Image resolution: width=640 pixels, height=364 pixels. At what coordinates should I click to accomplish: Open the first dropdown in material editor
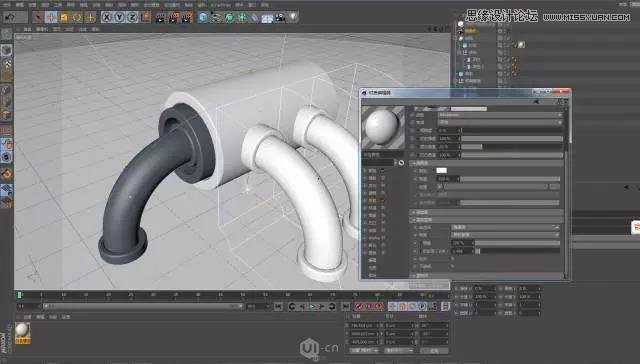pos(500,115)
